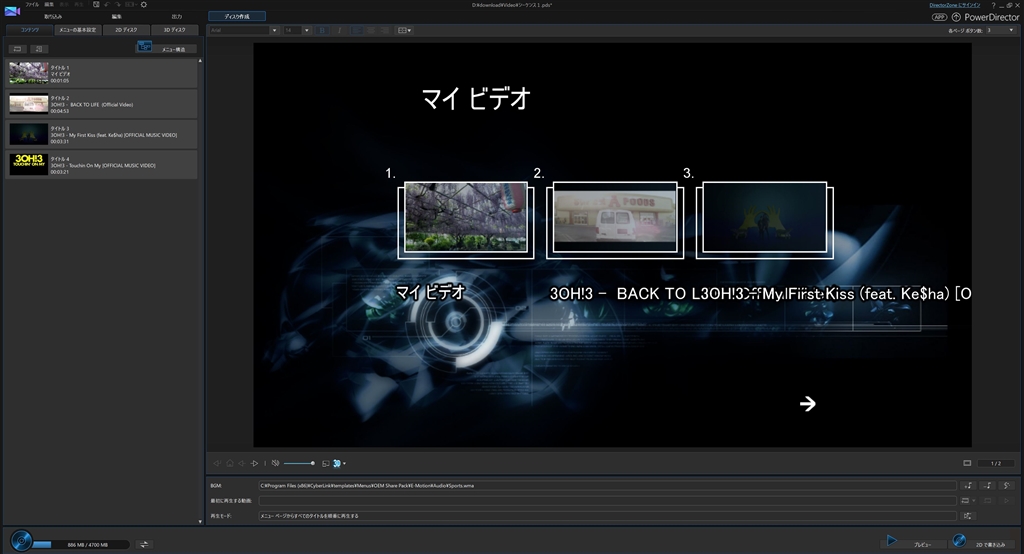Click TV safe zone display icon
This screenshot has width=1024, height=554.
click(x=325, y=463)
